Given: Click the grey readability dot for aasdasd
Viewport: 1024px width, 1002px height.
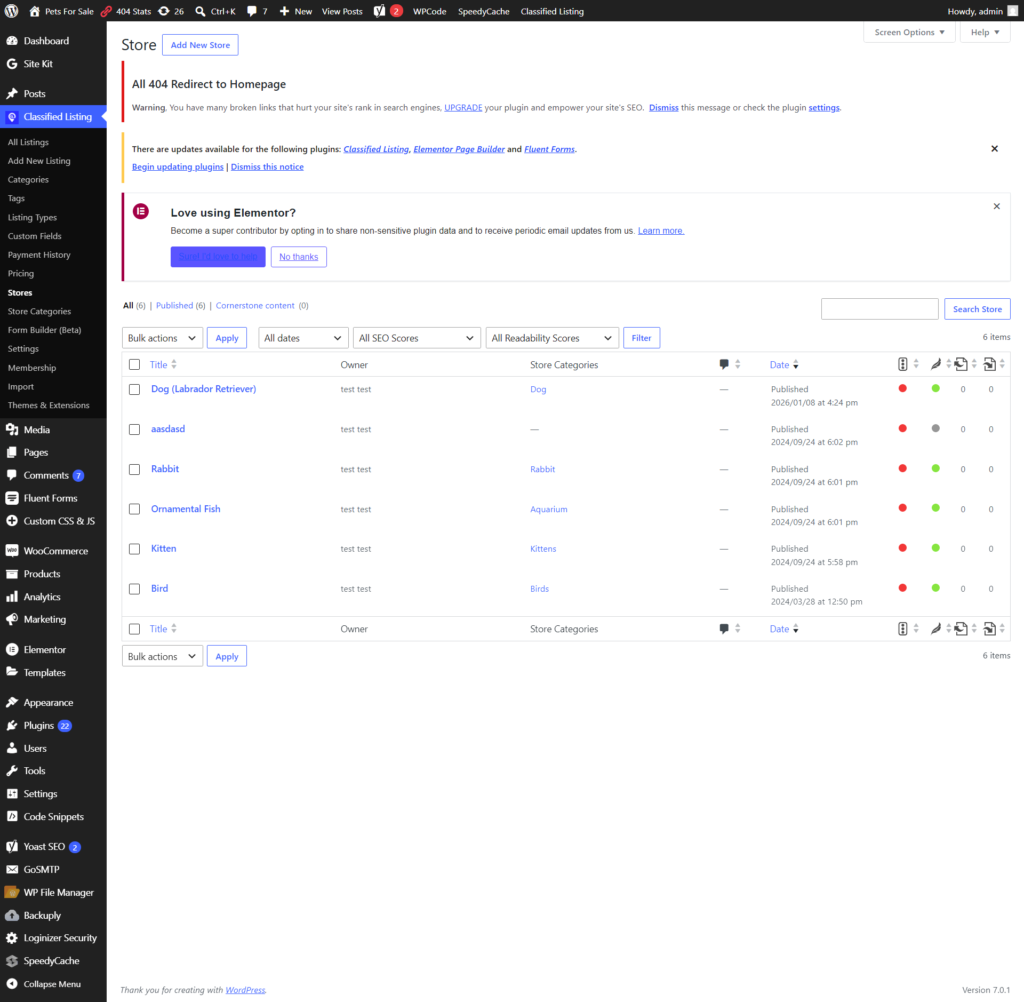Looking at the screenshot, I should [x=936, y=428].
